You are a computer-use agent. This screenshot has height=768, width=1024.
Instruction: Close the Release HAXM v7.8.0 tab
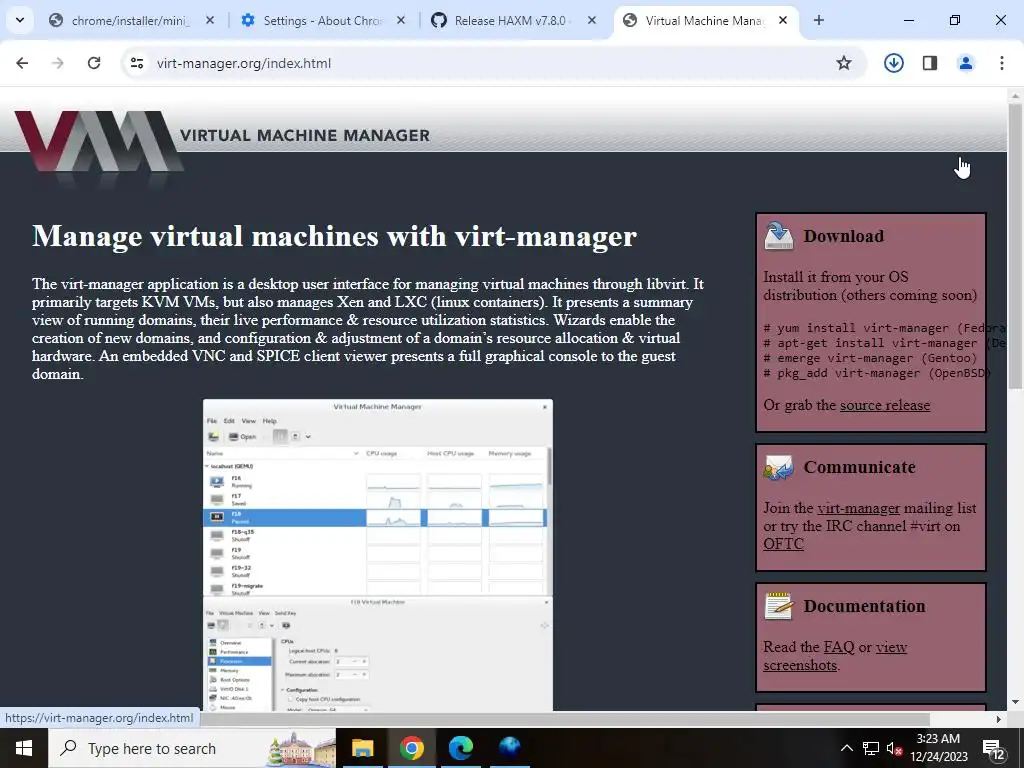tap(592, 21)
